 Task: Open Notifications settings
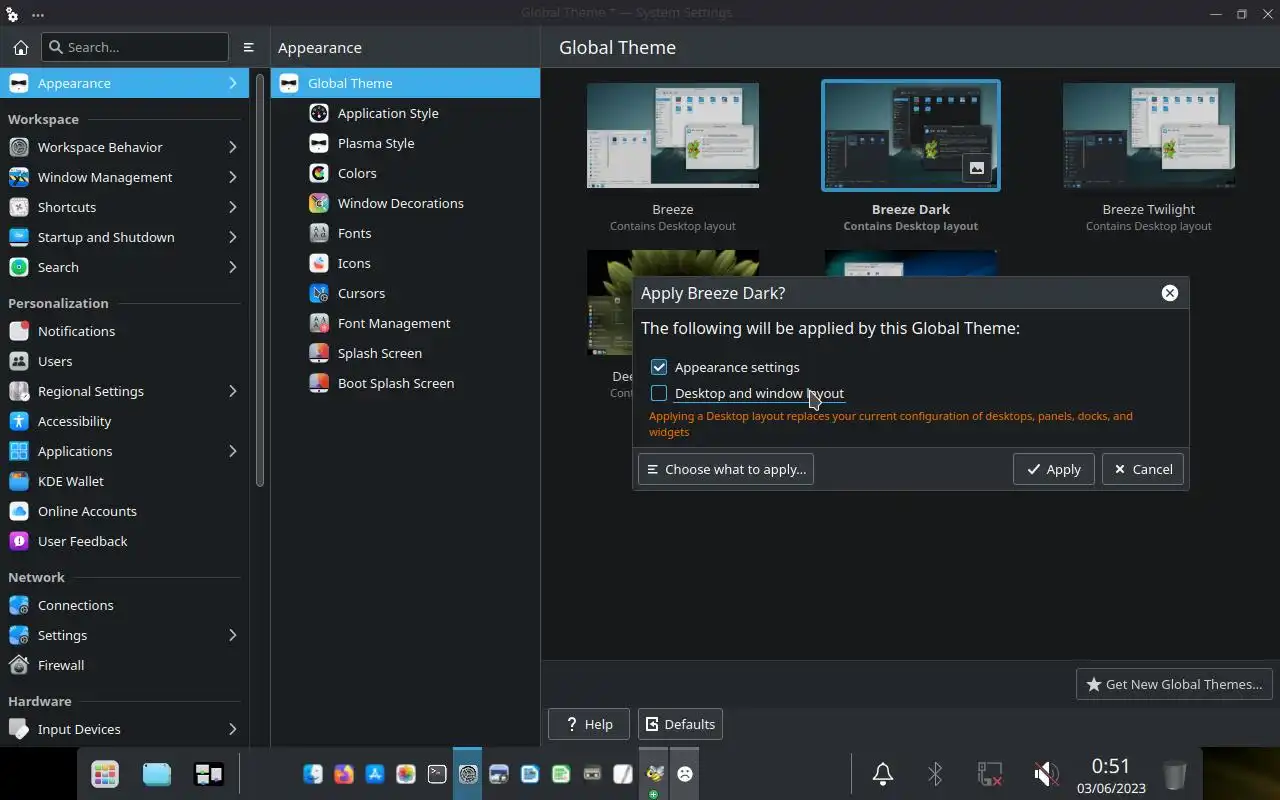(x=124, y=331)
